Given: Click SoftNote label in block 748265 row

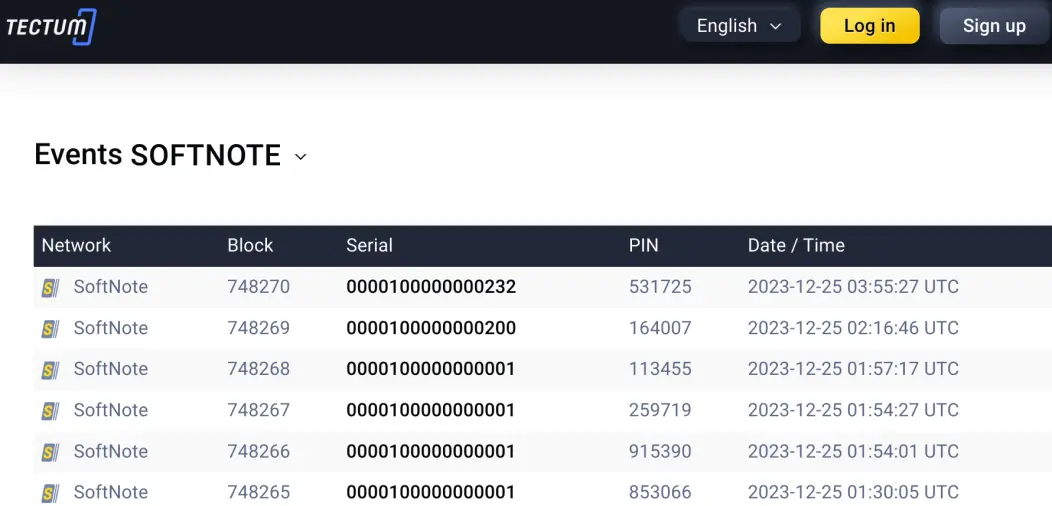Looking at the screenshot, I should (x=111, y=492).
